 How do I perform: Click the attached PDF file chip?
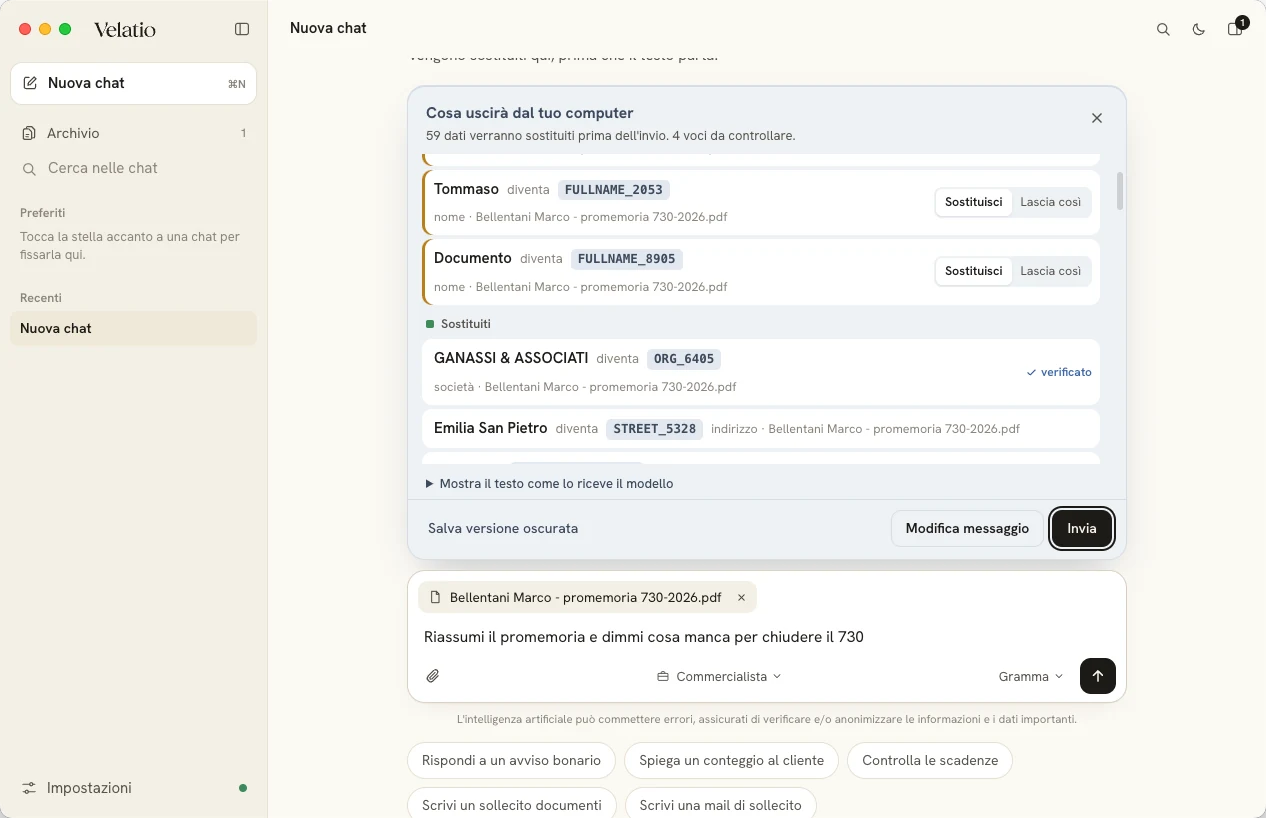coord(588,597)
